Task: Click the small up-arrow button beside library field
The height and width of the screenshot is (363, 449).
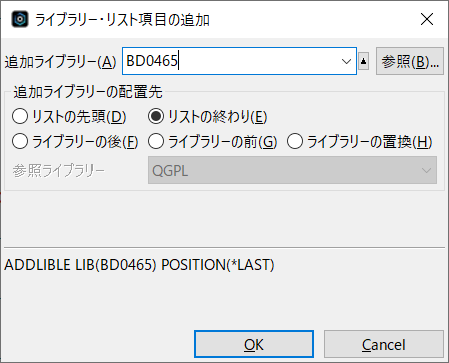Action: (x=363, y=61)
